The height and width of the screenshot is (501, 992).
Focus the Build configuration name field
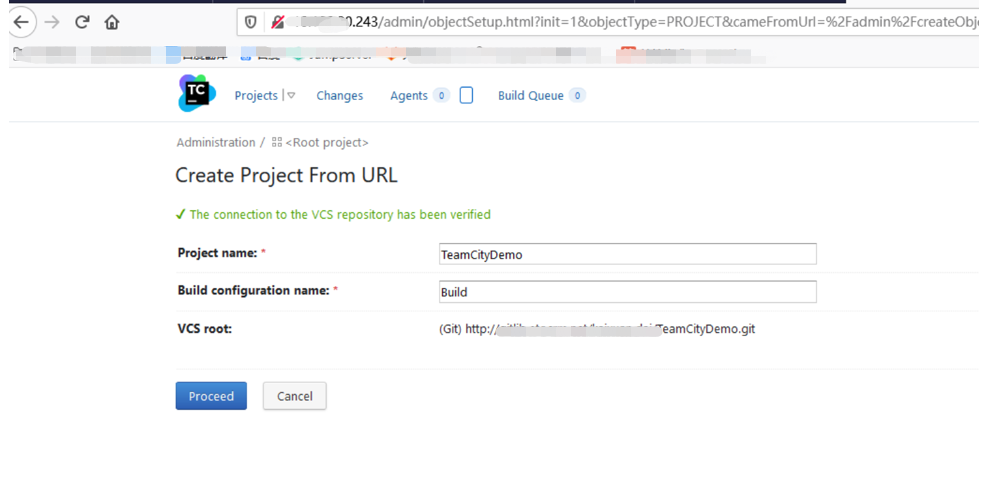628,292
